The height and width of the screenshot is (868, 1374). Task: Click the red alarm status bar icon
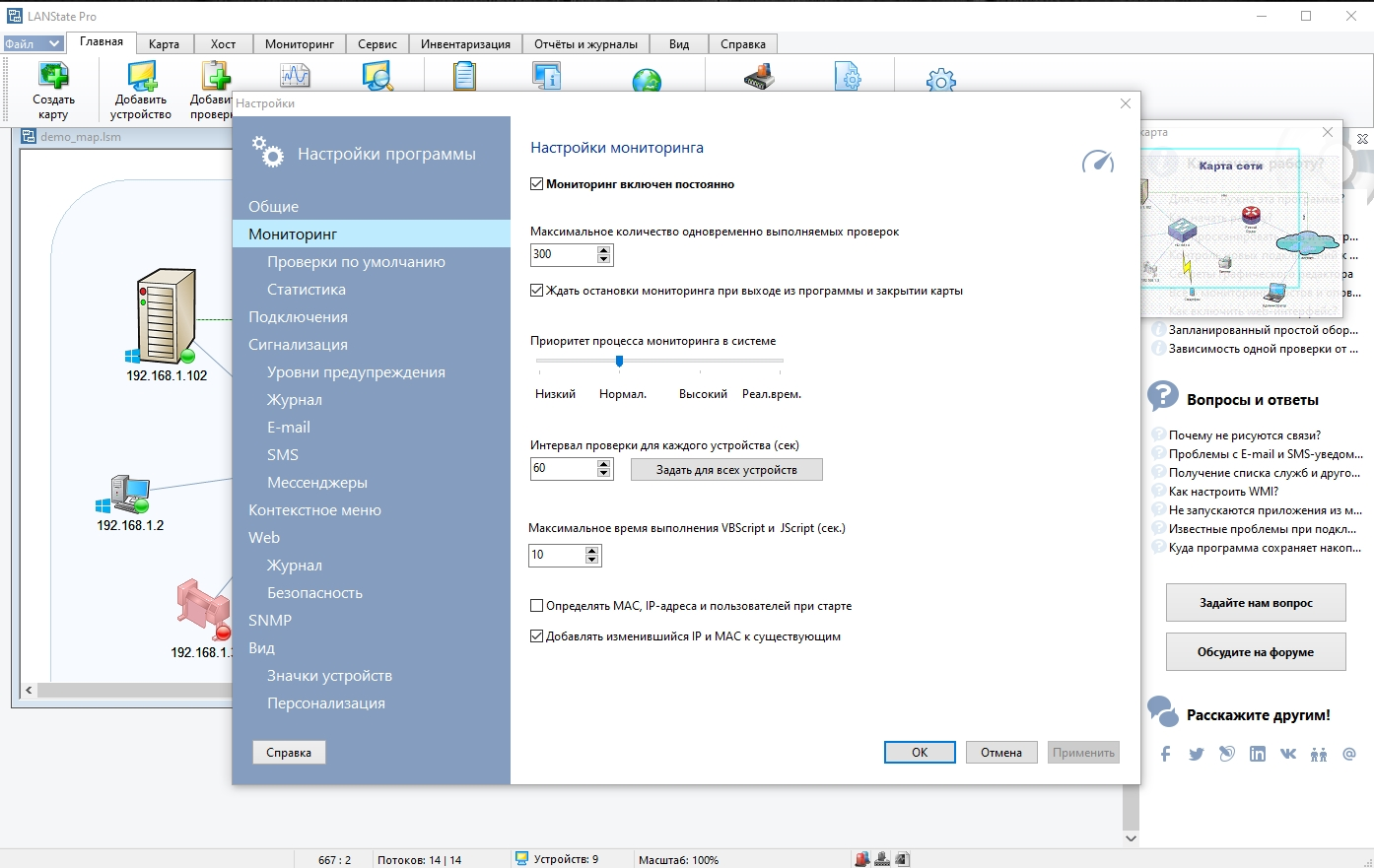click(x=862, y=859)
